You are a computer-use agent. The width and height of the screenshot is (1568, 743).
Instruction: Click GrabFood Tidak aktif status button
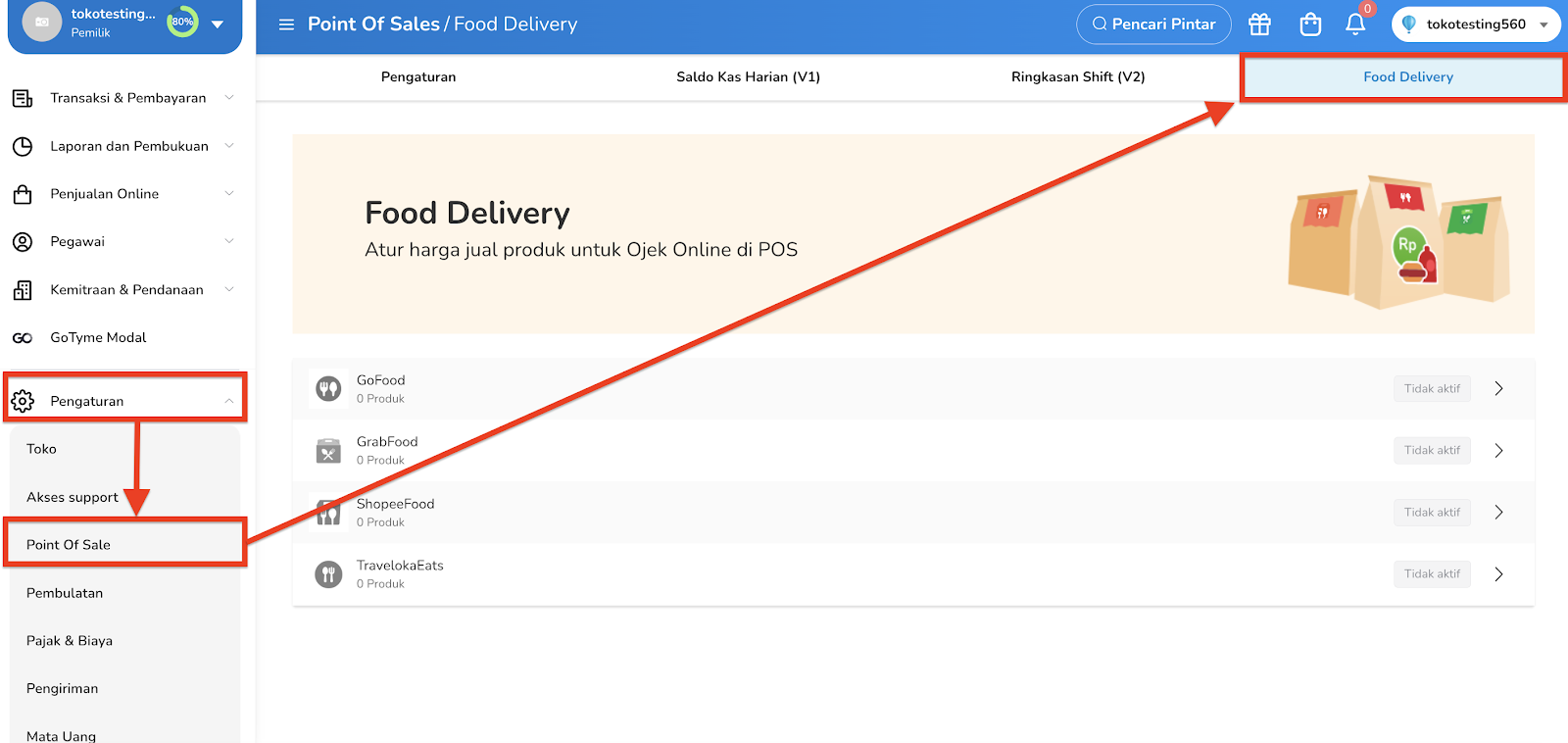pos(1432,451)
